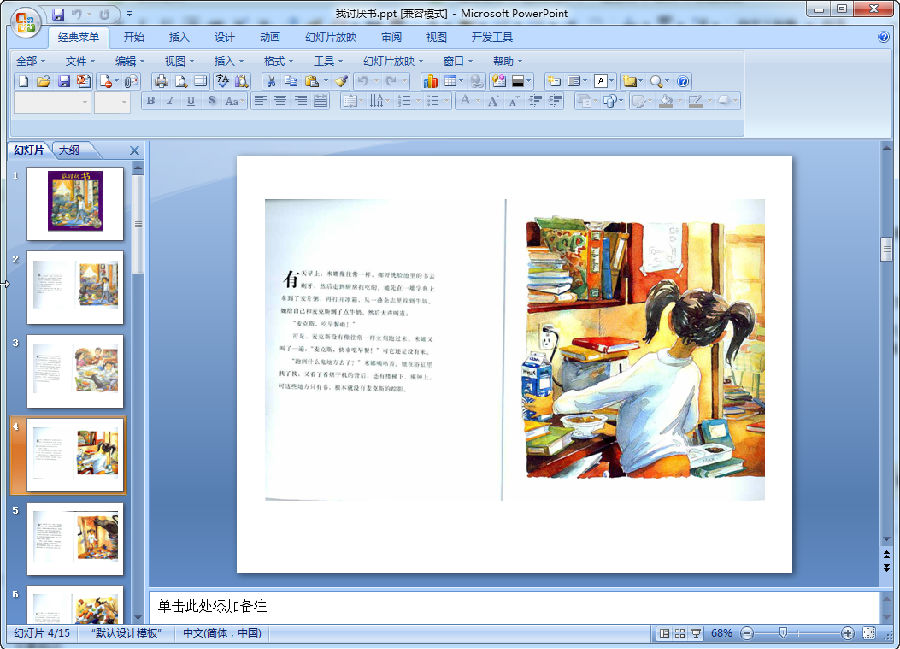
Task: Click the 68% zoom level
Action: pyautogui.click(x=721, y=633)
